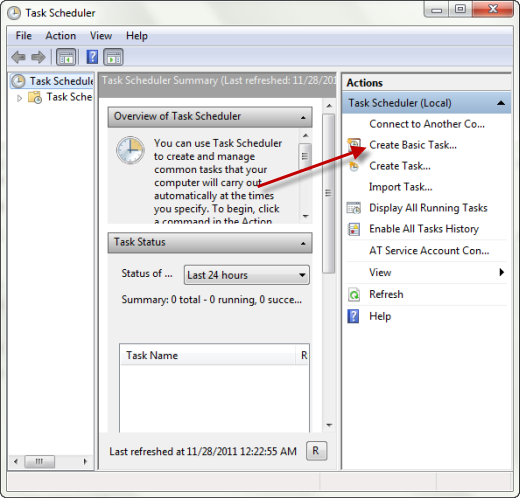Click the center pane scroll up arrow
This screenshot has width=520, height=498.
[x=329, y=106]
